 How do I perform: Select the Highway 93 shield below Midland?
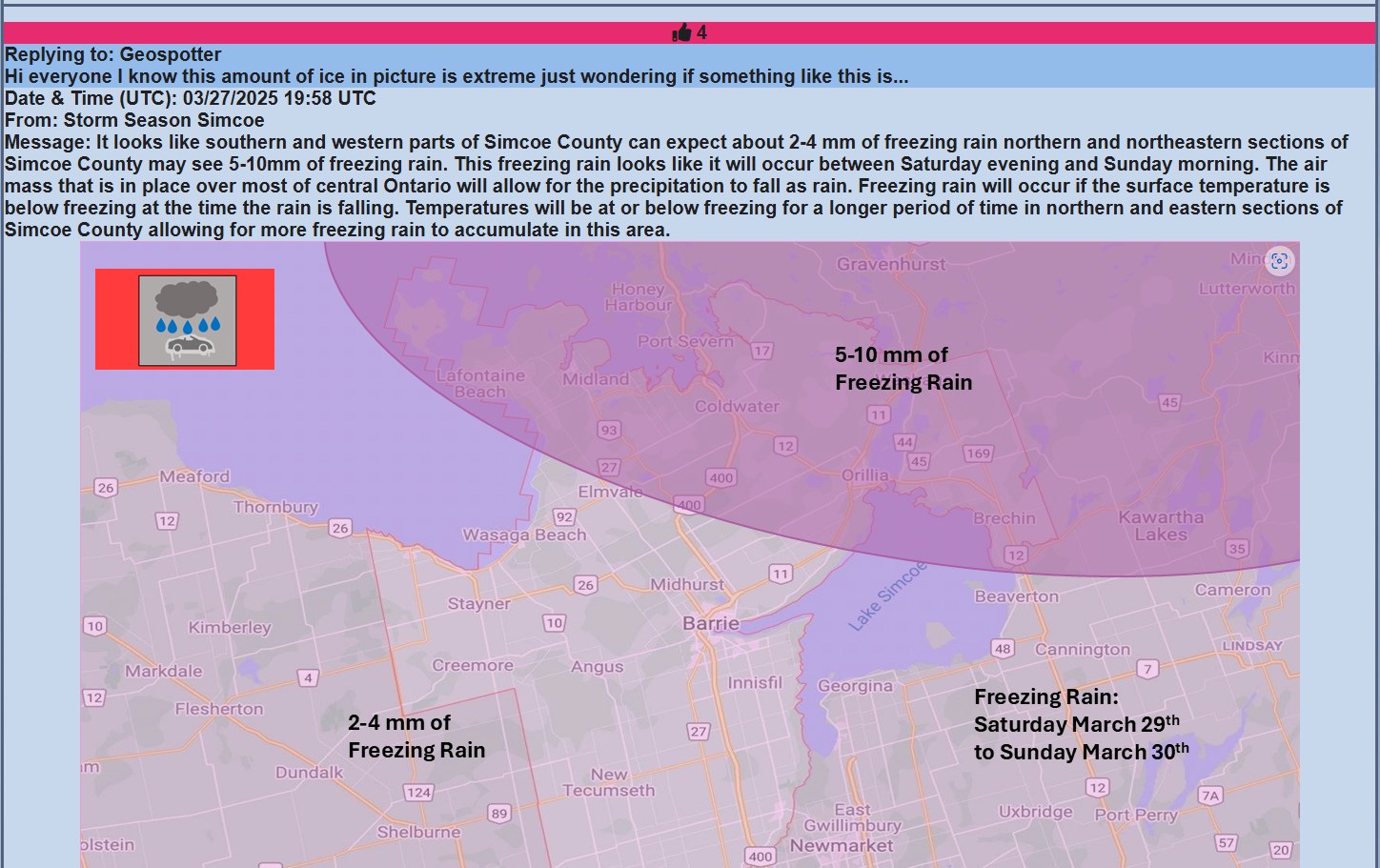pos(607,430)
